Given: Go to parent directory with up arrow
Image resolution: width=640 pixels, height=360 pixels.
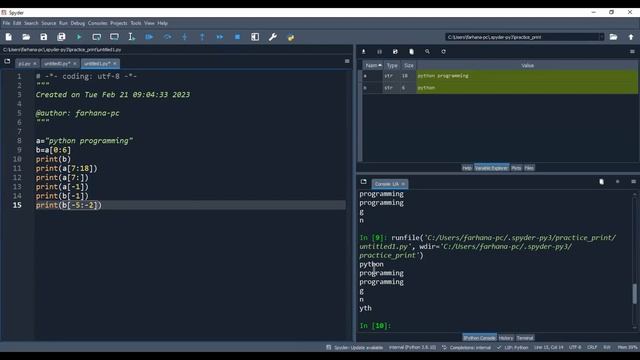Looking at the screenshot, I should click(631, 37).
